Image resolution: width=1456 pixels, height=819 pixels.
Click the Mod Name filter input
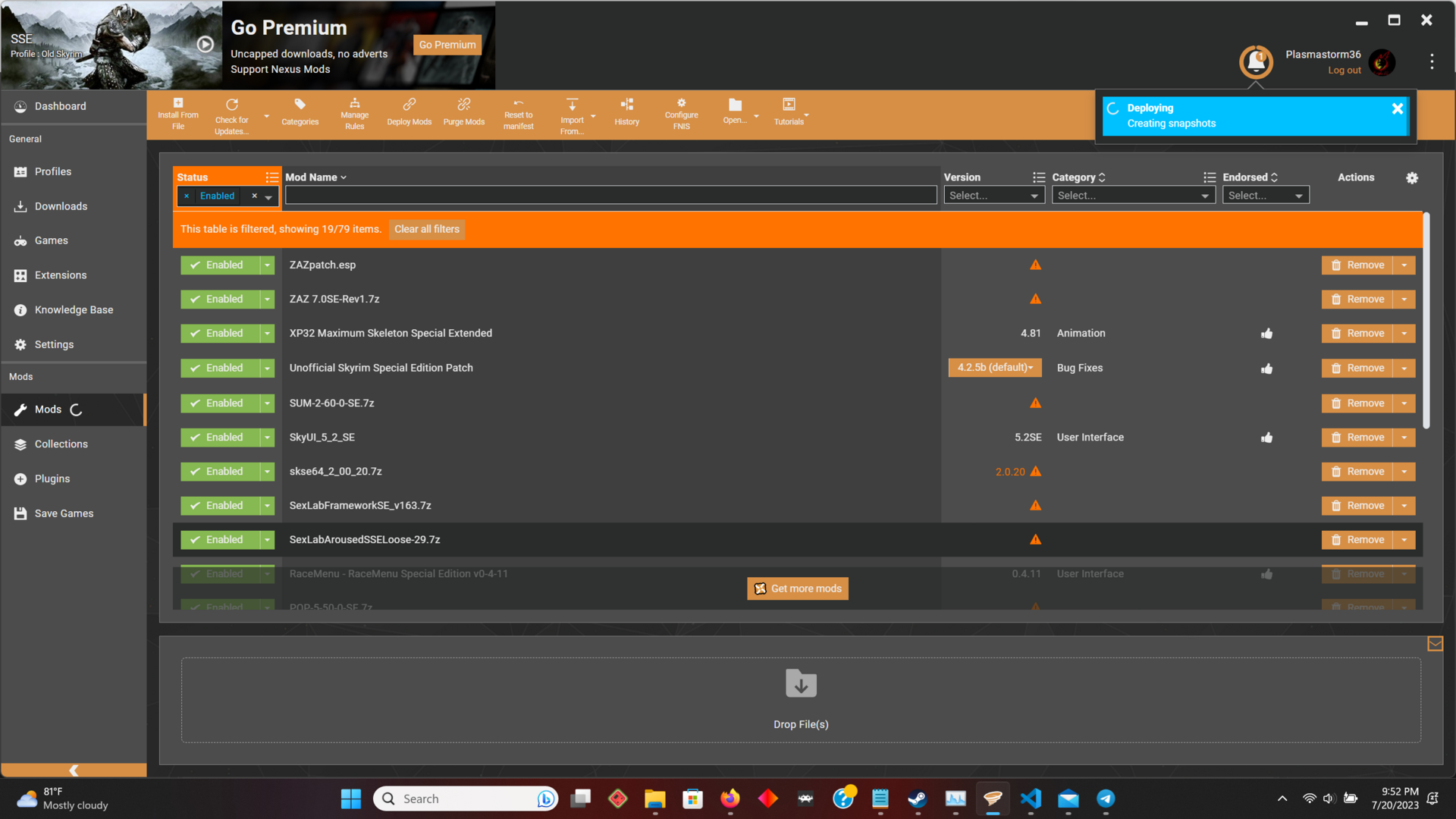pyautogui.click(x=610, y=196)
